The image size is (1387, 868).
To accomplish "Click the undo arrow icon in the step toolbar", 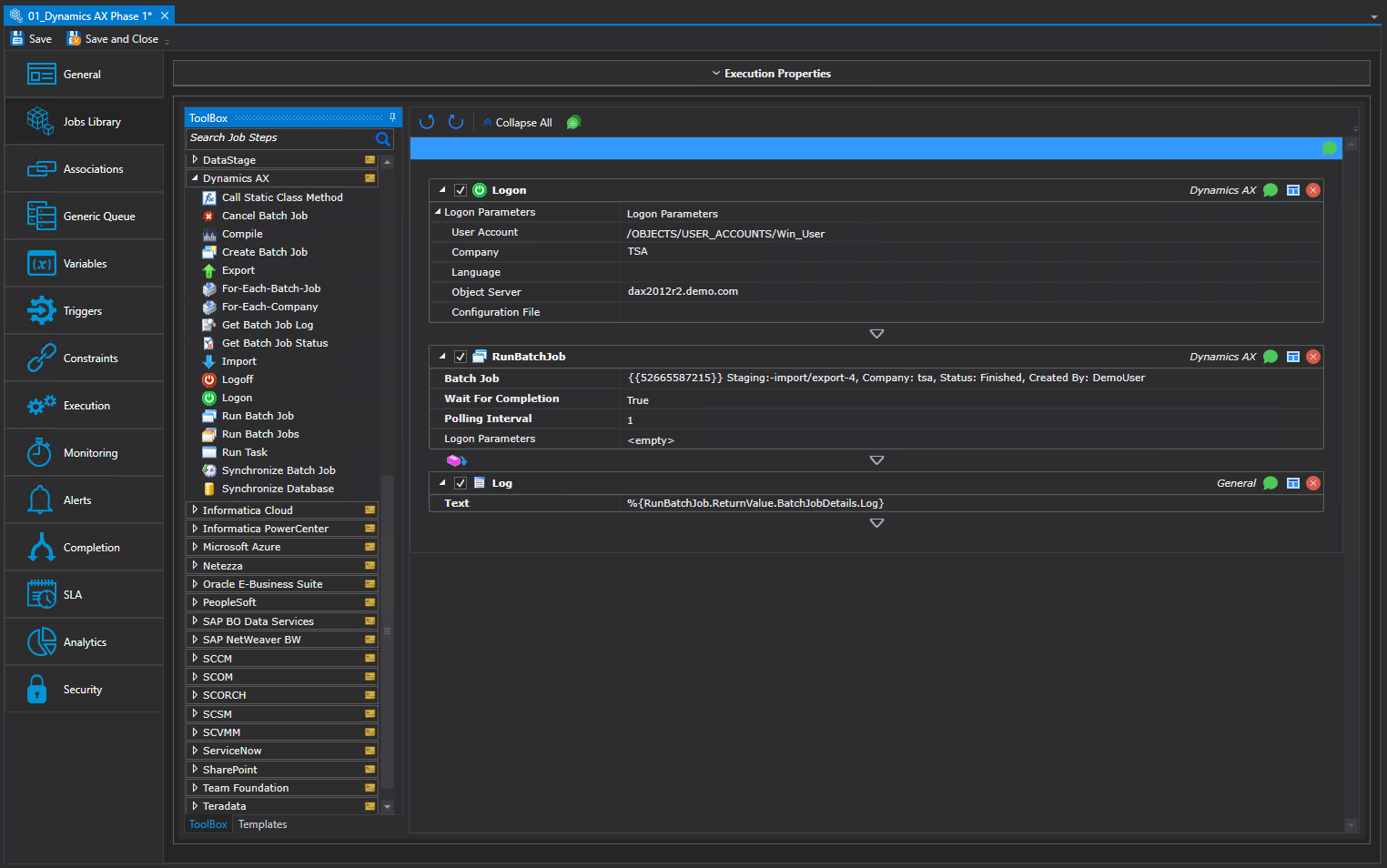I will 426,122.
